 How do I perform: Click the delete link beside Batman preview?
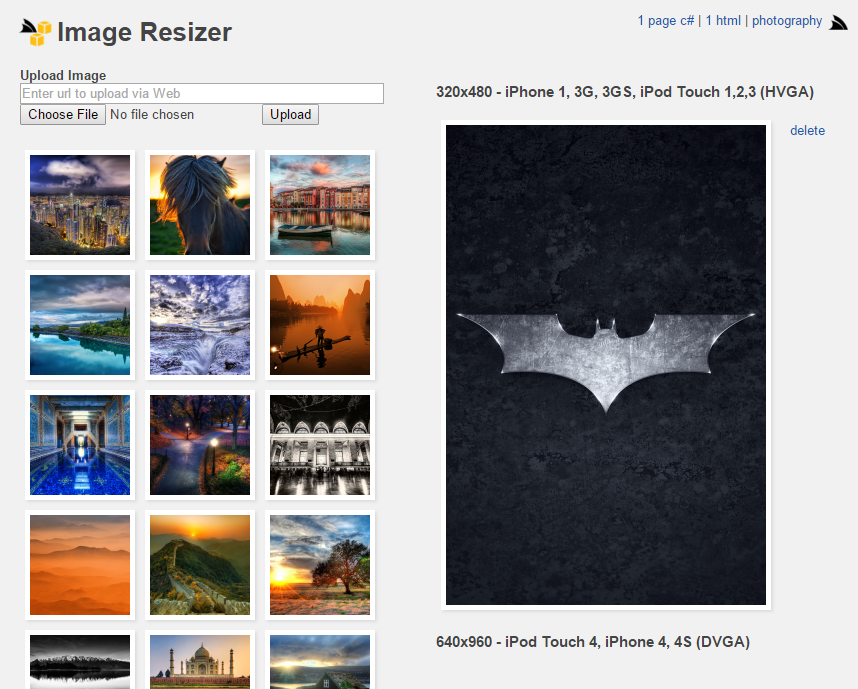pyautogui.click(x=807, y=130)
